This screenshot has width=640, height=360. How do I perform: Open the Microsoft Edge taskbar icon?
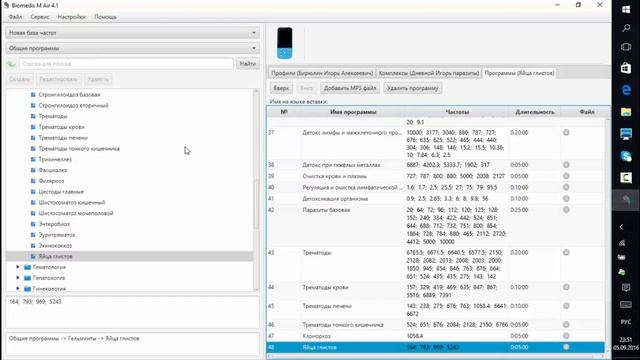tap(626, 90)
